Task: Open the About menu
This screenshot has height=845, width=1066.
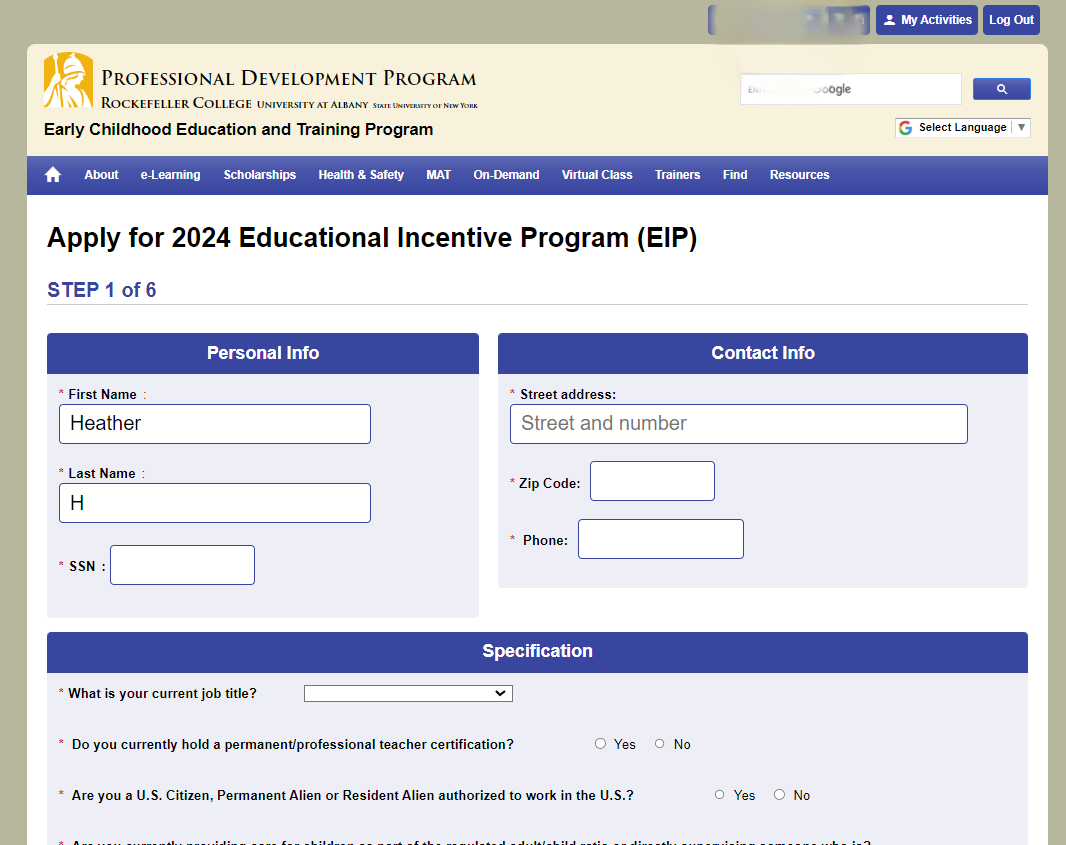Action: pyautogui.click(x=101, y=174)
